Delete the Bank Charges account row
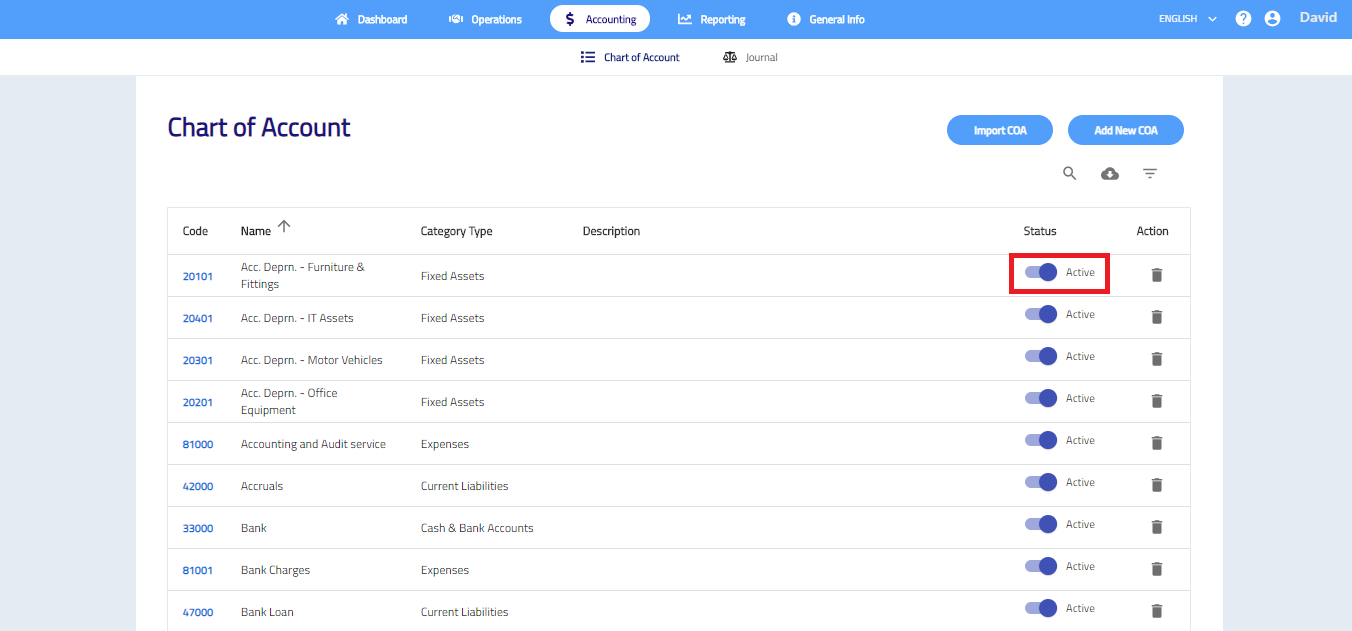Viewport: 1352px width, 631px height. [x=1156, y=569]
